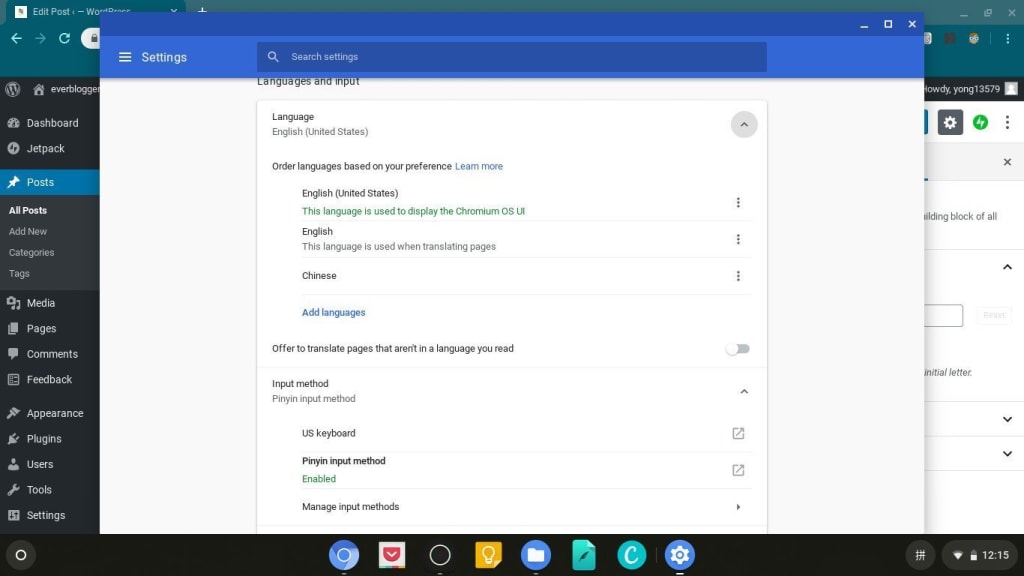
Task: Collapse the Input method section
Action: [743, 391]
